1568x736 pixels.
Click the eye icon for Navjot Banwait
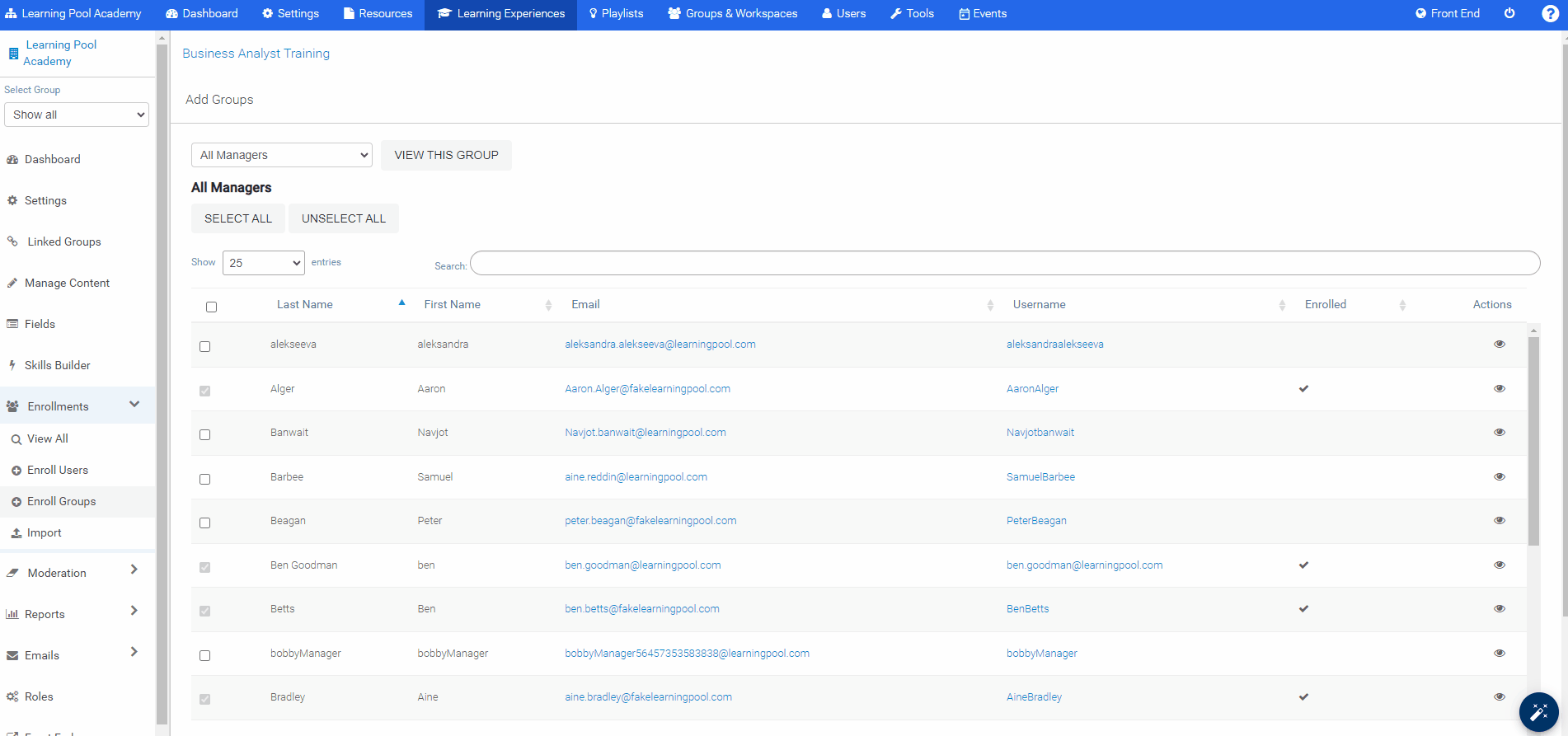coord(1499,433)
